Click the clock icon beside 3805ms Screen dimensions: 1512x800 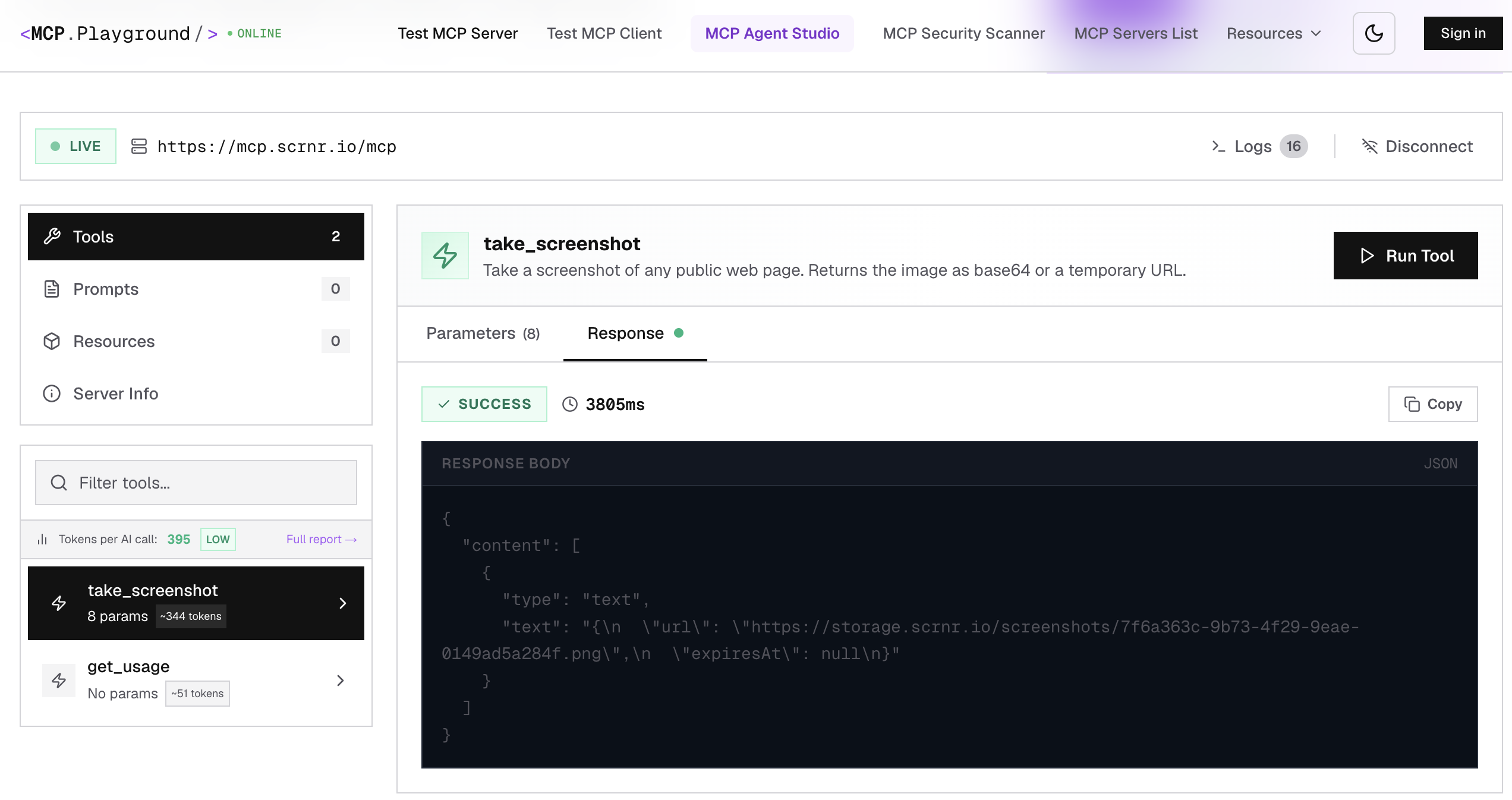pos(570,404)
